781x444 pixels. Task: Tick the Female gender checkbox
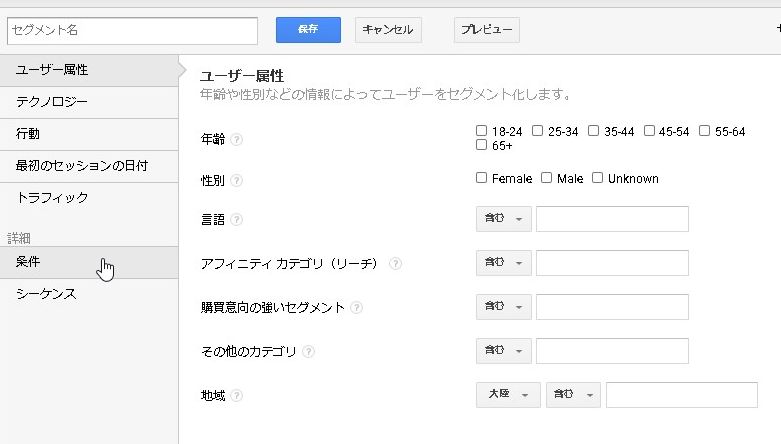(x=482, y=178)
